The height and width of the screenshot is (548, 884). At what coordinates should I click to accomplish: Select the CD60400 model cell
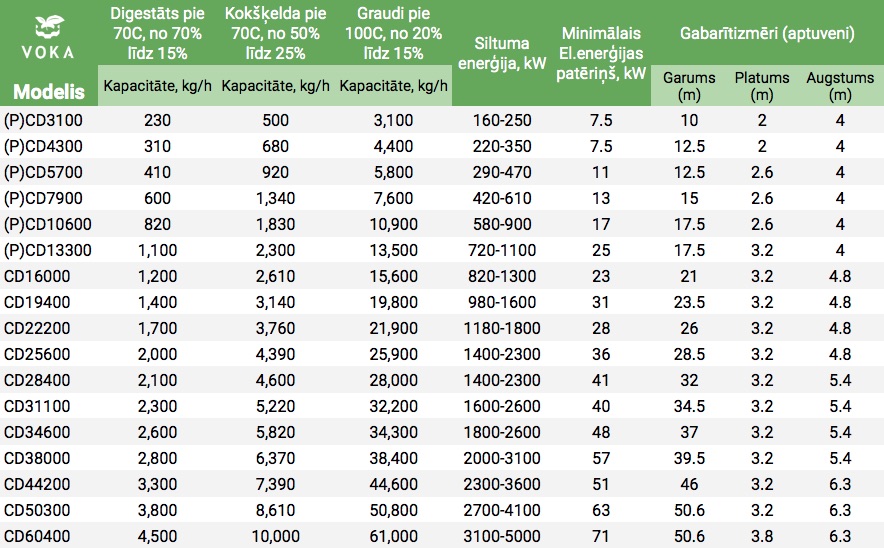(37, 536)
